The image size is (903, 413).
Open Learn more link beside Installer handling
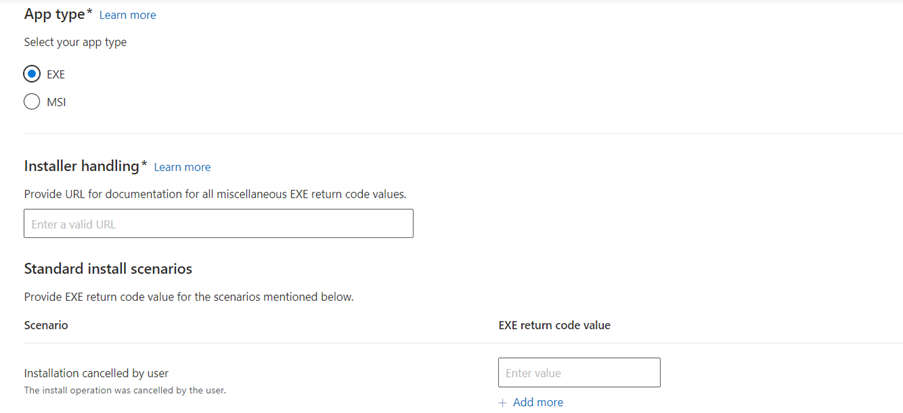pos(182,167)
